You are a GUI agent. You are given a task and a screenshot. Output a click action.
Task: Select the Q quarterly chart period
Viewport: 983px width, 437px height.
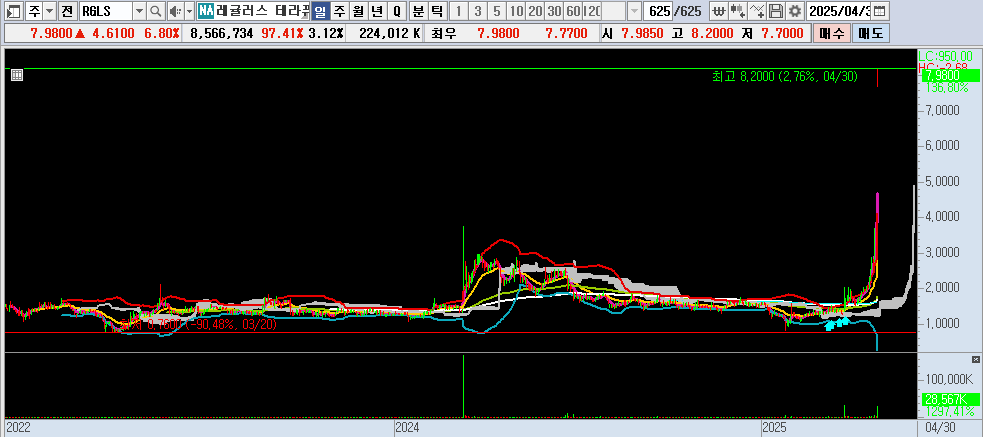pos(396,11)
